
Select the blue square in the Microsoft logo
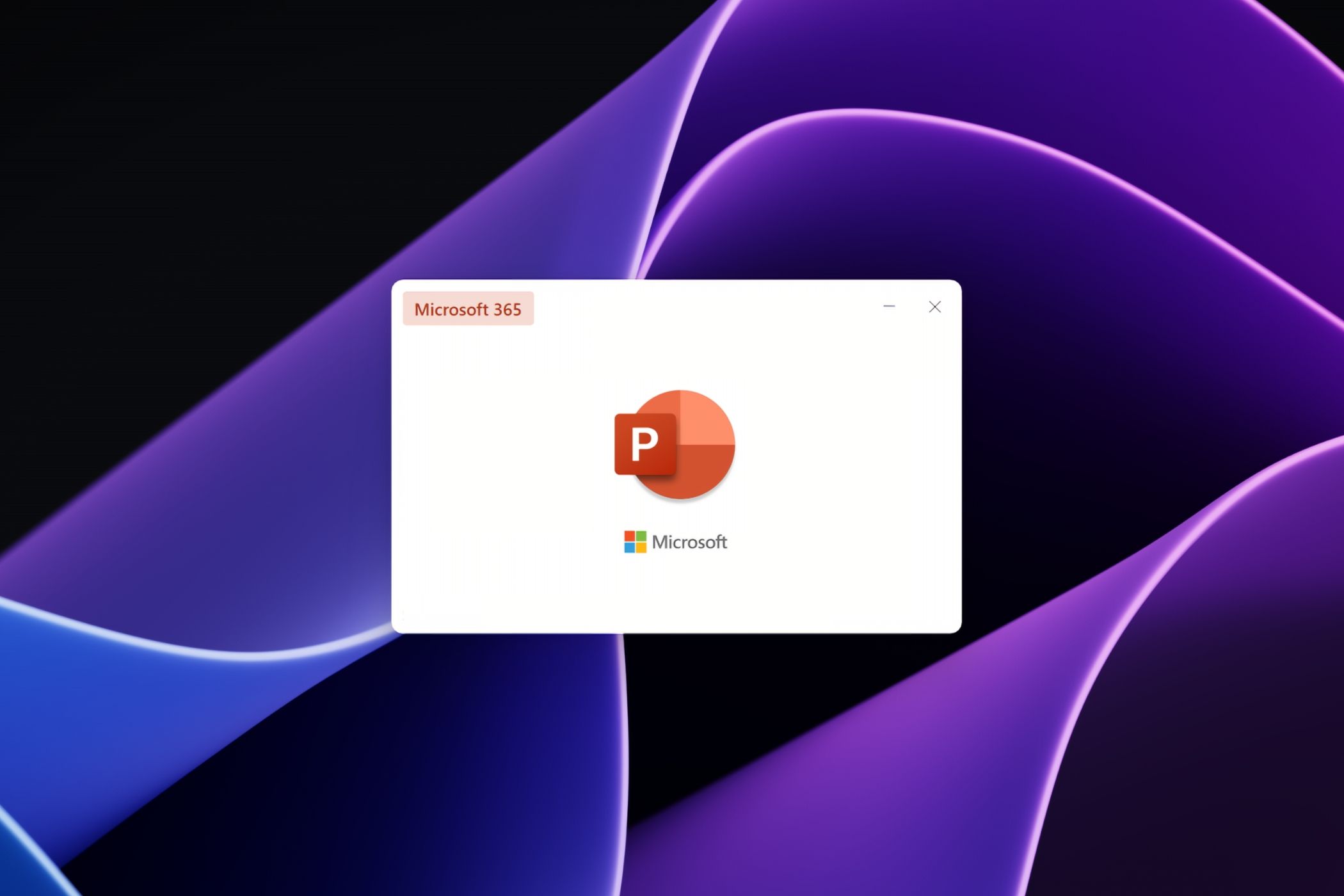pyautogui.click(x=629, y=548)
